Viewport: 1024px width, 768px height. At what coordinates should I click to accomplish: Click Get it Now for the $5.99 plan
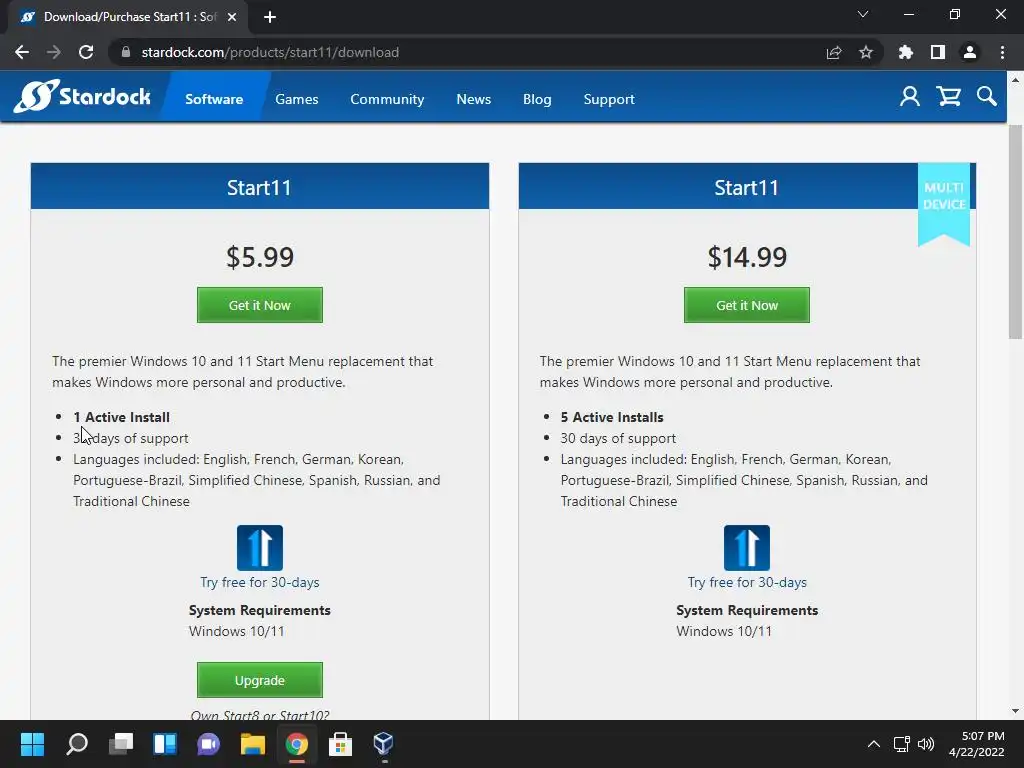coord(260,305)
